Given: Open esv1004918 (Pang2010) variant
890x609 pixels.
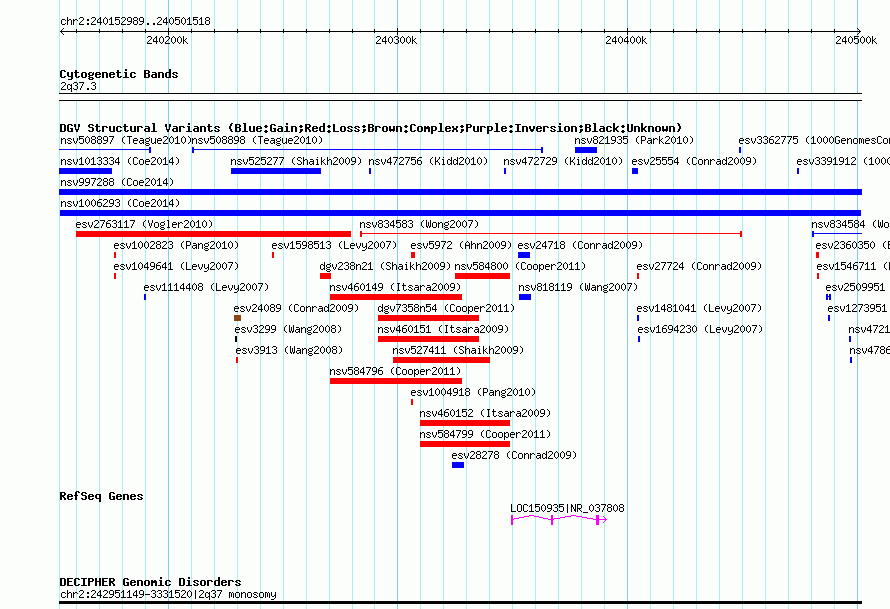Looking at the screenshot, I should [x=473, y=392].
